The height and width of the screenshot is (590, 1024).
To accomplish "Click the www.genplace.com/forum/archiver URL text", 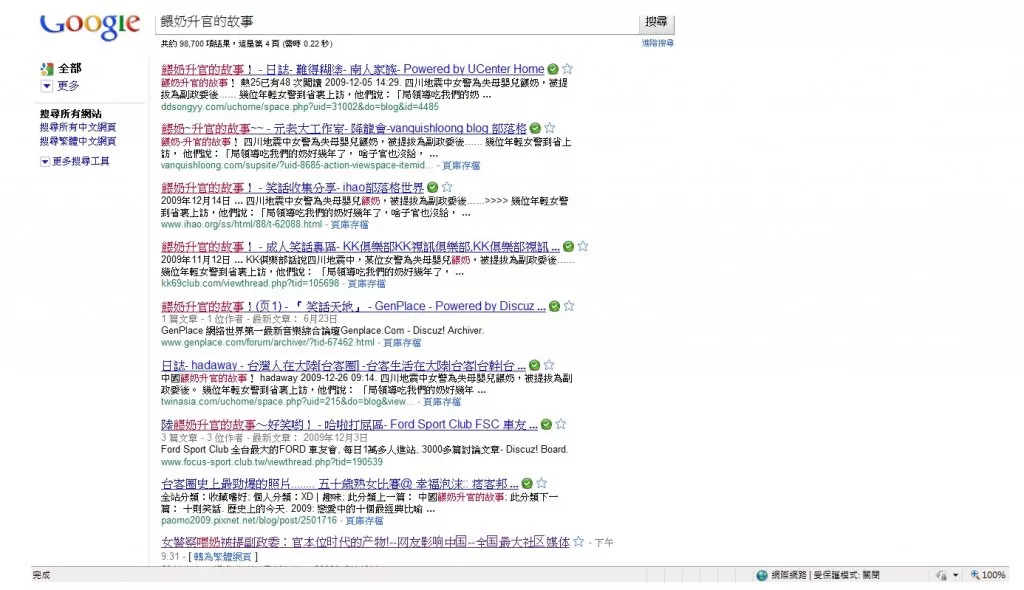I will [x=268, y=343].
